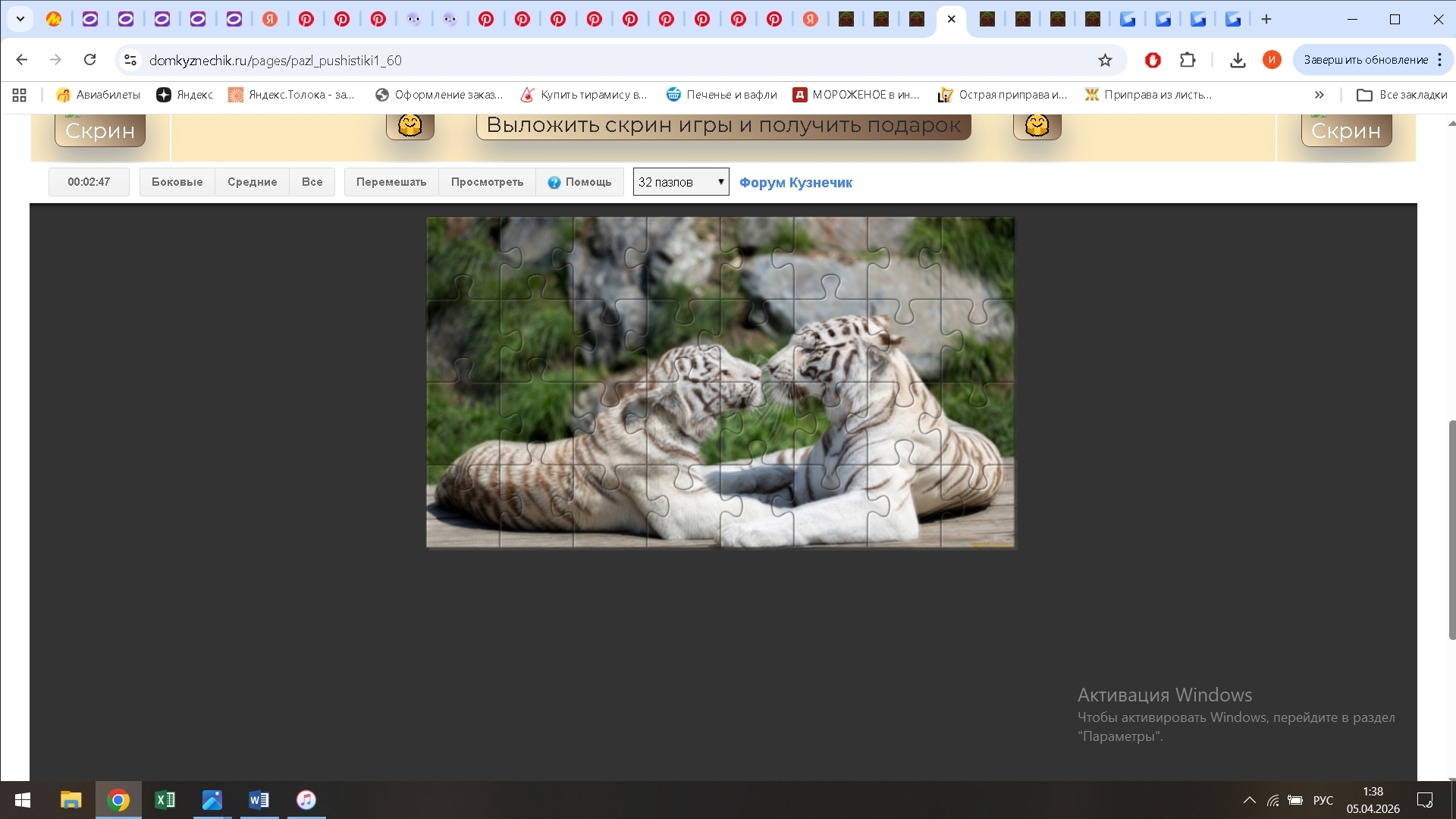Open the tab search dropdown arrow
This screenshot has height=819, width=1456.
[x=20, y=19]
